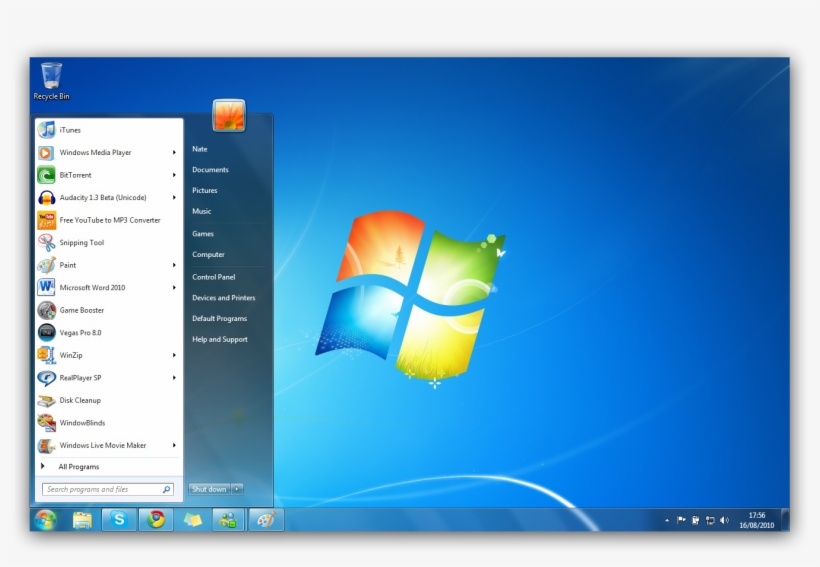The height and width of the screenshot is (567, 820).
Task: Click the Paint icon on the taskbar
Action: click(x=266, y=519)
